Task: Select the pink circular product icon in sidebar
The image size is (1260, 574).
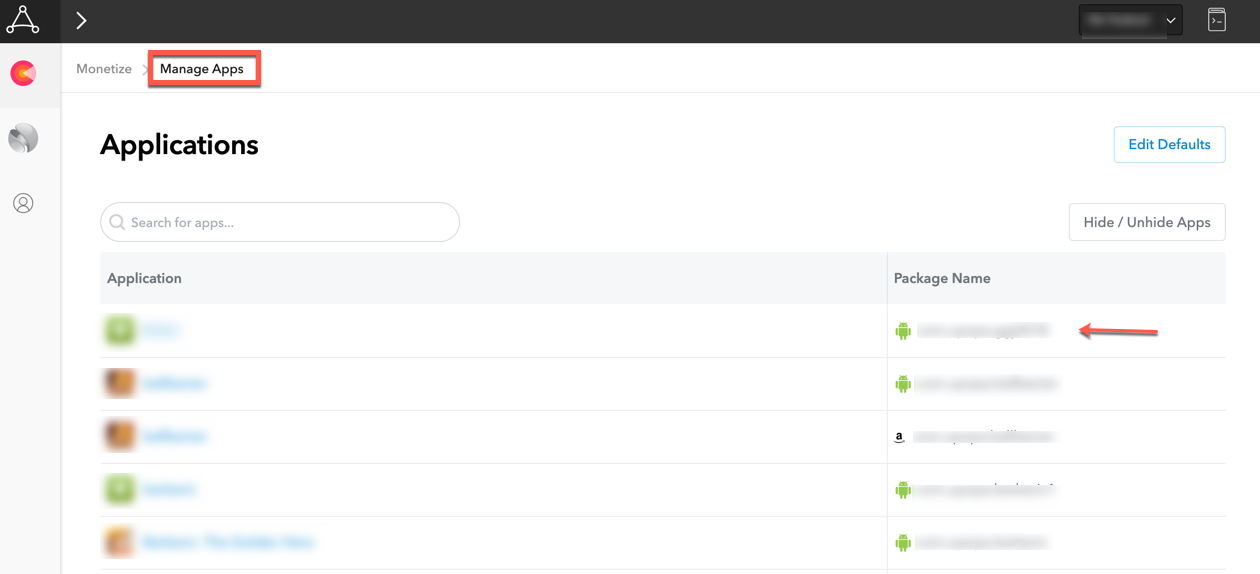Action: point(23,73)
